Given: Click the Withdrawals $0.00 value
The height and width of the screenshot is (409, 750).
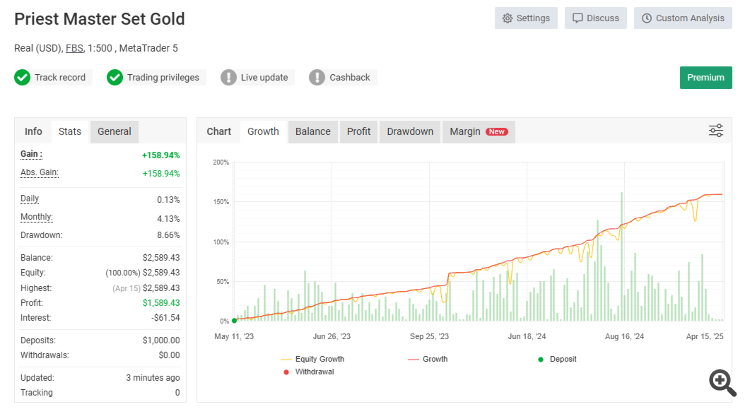Looking at the screenshot, I should (169, 355).
